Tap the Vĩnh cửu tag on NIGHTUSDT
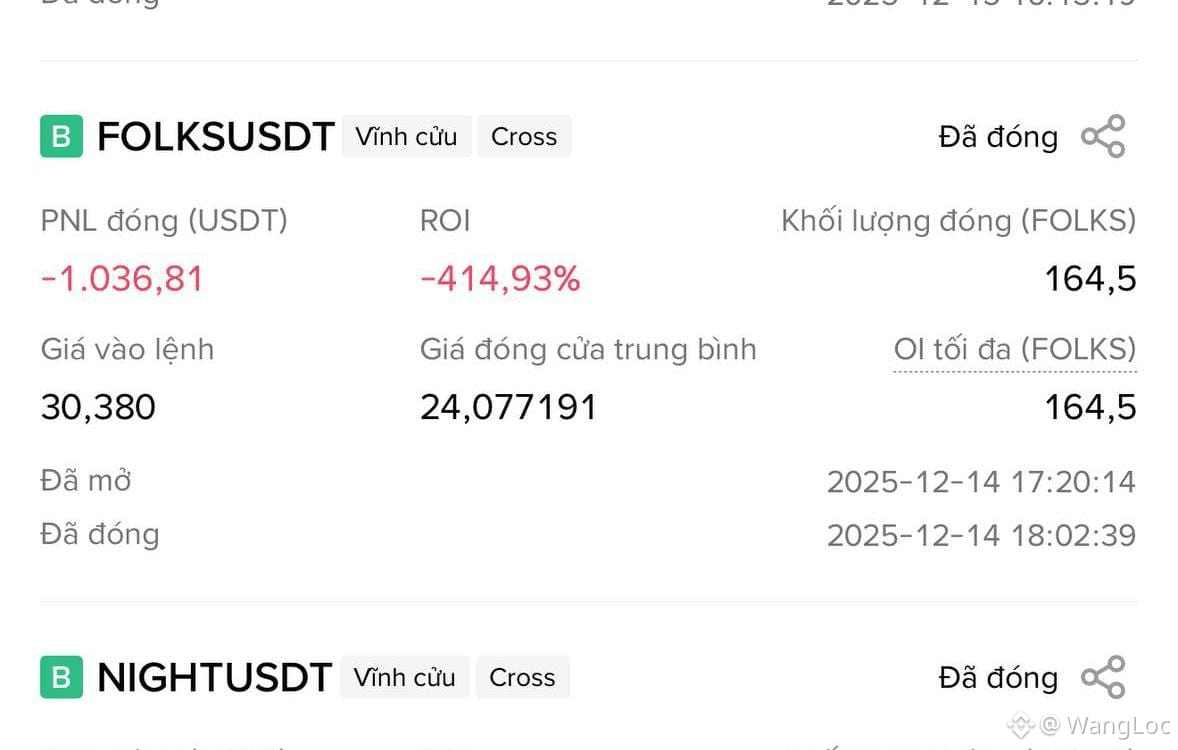 coord(404,677)
